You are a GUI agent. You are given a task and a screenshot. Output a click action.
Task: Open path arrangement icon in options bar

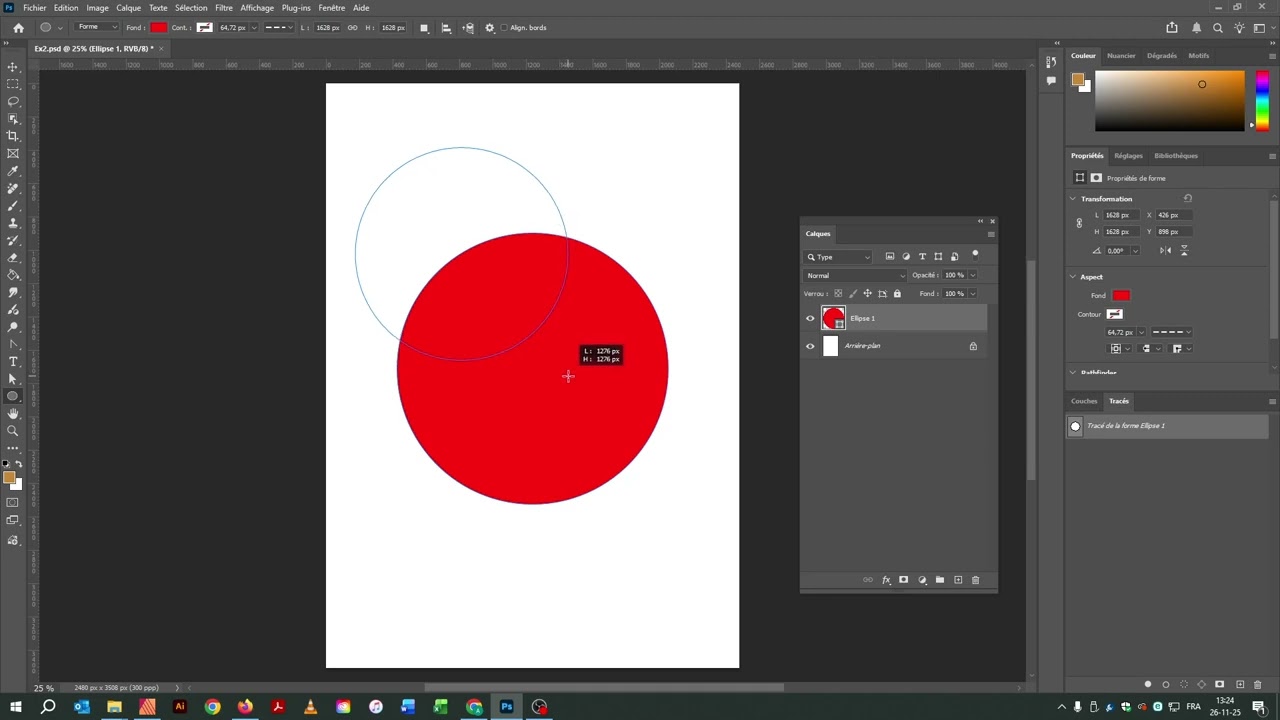pos(468,28)
